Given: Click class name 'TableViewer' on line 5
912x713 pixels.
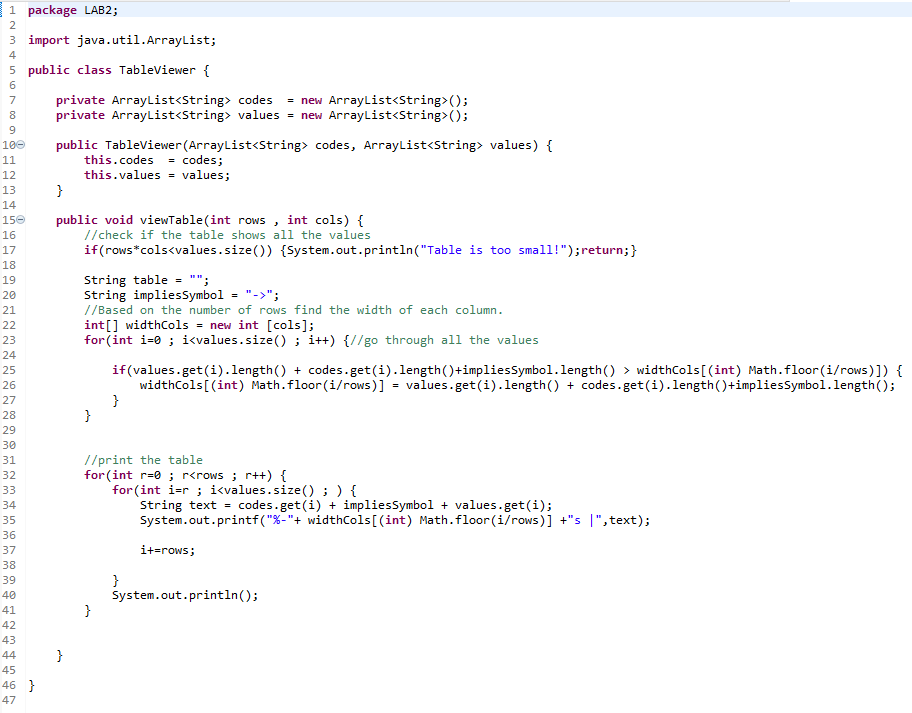Looking at the screenshot, I should point(157,70).
